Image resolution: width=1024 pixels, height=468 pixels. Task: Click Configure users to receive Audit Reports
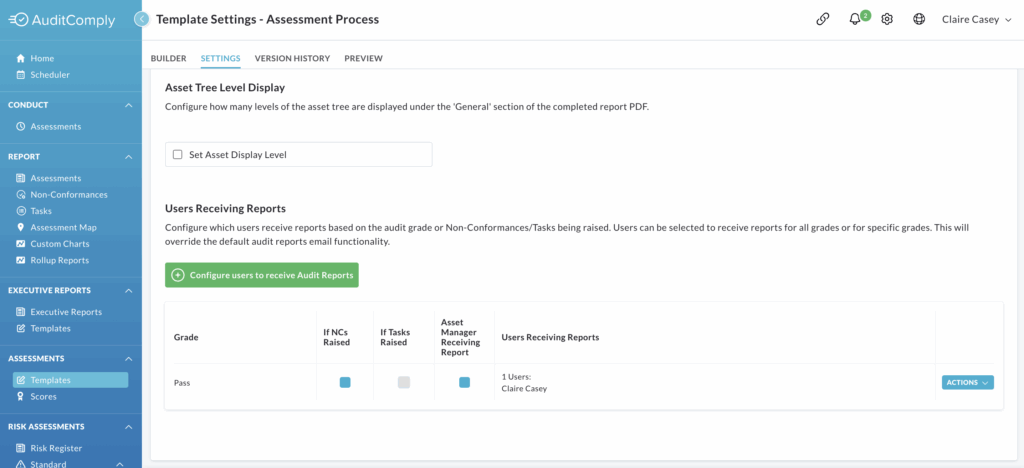262,275
